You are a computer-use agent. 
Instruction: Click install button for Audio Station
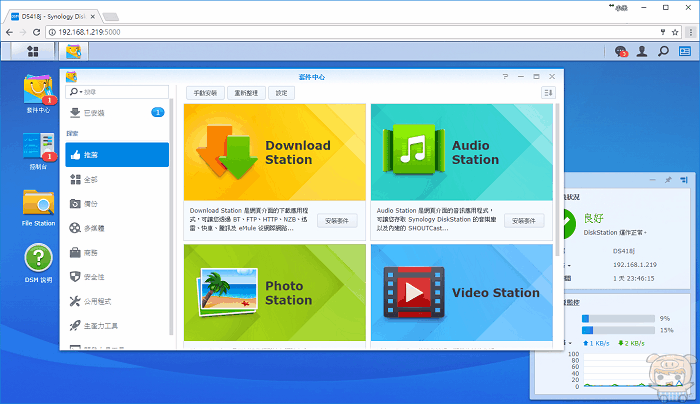tap(524, 221)
